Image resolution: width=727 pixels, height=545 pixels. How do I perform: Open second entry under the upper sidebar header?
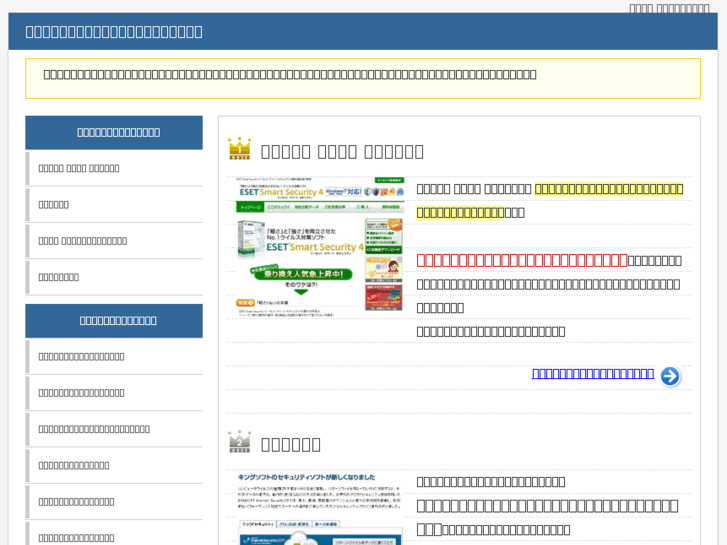114,205
